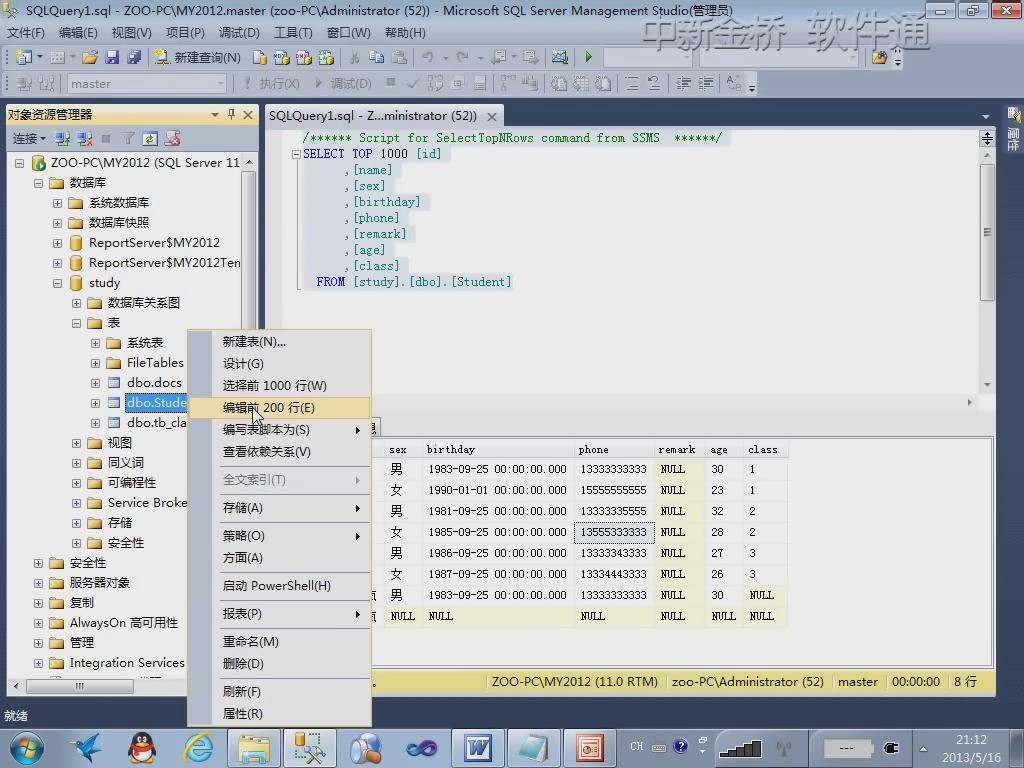The width and height of the screenshot is (1024, 768).
Task: Click the Uncomment Lines toolbar icon
Action: click(x=654, y=84)
